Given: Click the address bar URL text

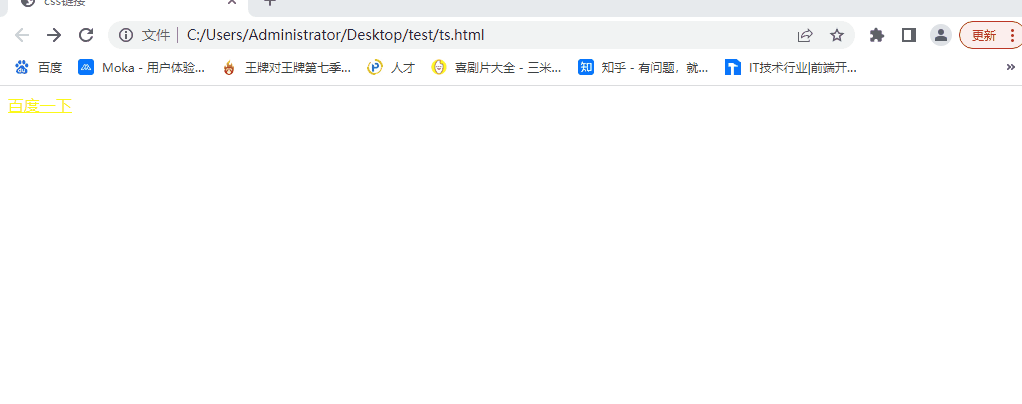Looking at the screenshot, I should pyautogui.click(x=335, y=35).
